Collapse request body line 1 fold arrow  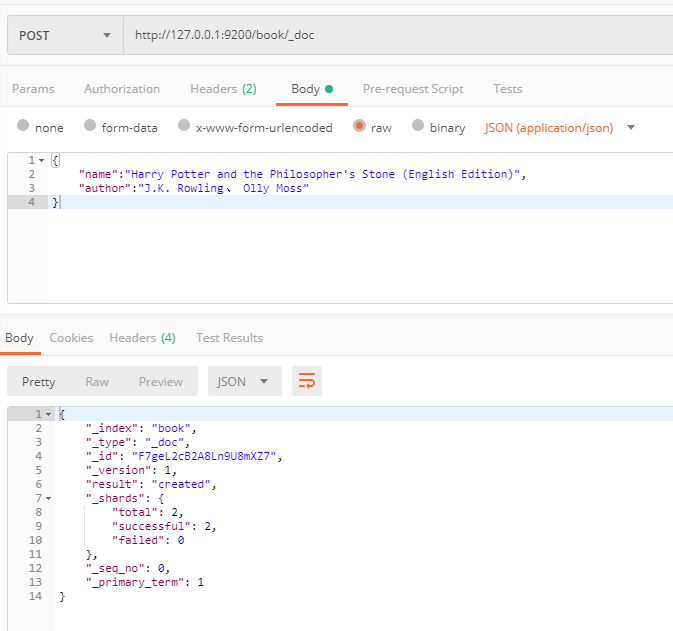(x=42, y=161)
